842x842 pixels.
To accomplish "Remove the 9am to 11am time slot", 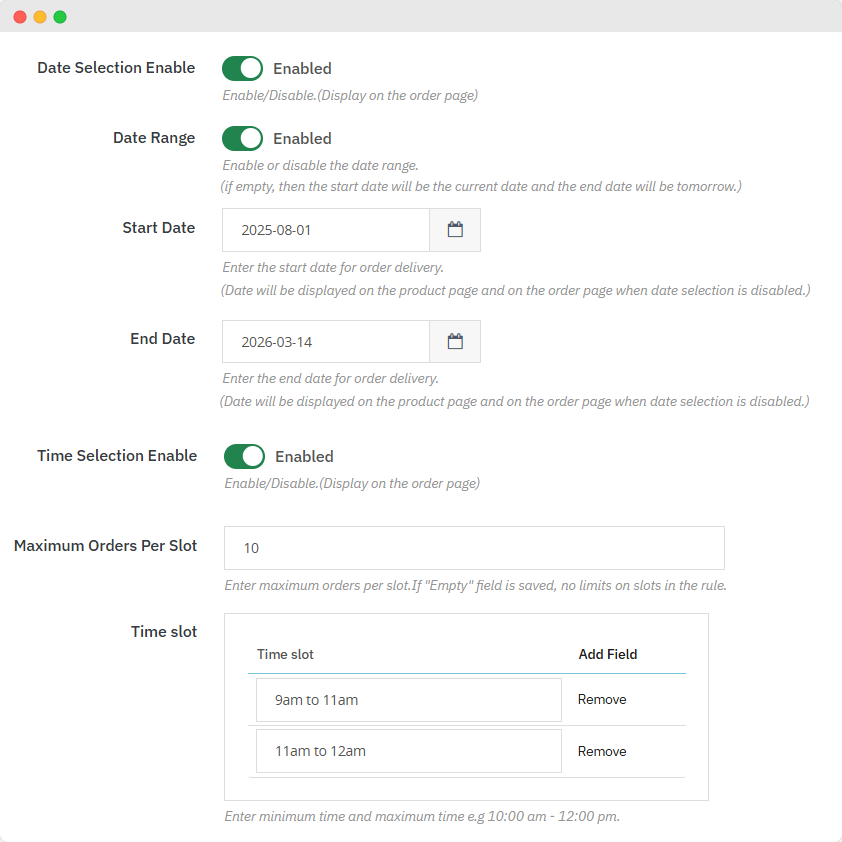I will point(602,700).
